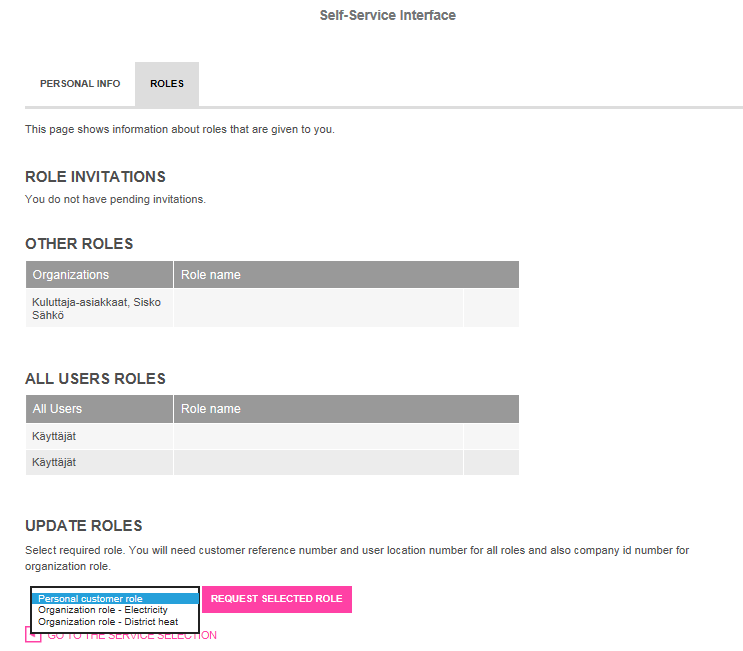
Task: Open Go to the Service Selection link
Action: (x=132, y=635)
